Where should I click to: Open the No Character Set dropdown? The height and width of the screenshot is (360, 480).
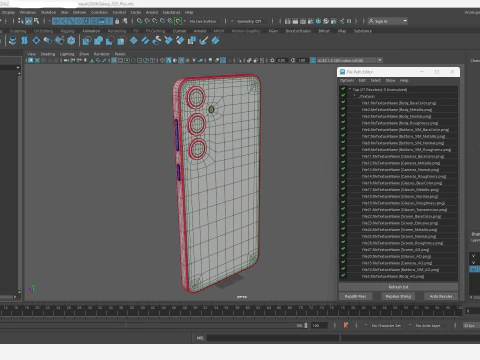click(386, 325)
